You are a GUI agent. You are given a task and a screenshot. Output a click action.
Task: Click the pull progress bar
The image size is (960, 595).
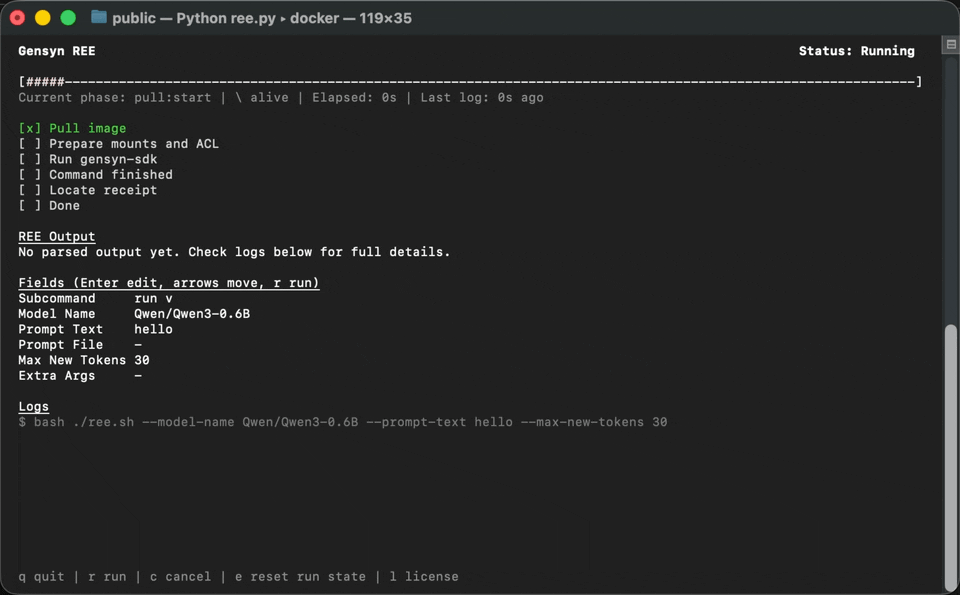pyautogui.click(x=470, y=82)
